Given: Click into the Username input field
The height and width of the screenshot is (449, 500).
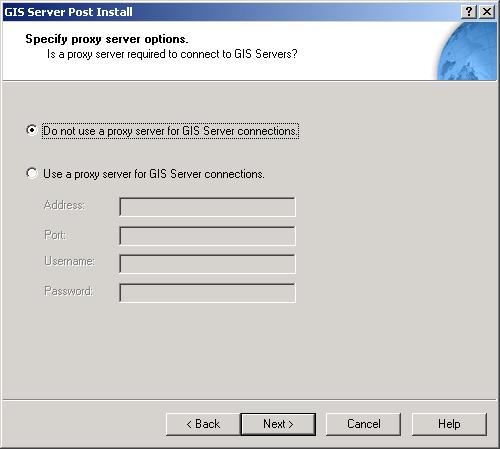Looking at the screenshot, I should click(x=207, y=264).
